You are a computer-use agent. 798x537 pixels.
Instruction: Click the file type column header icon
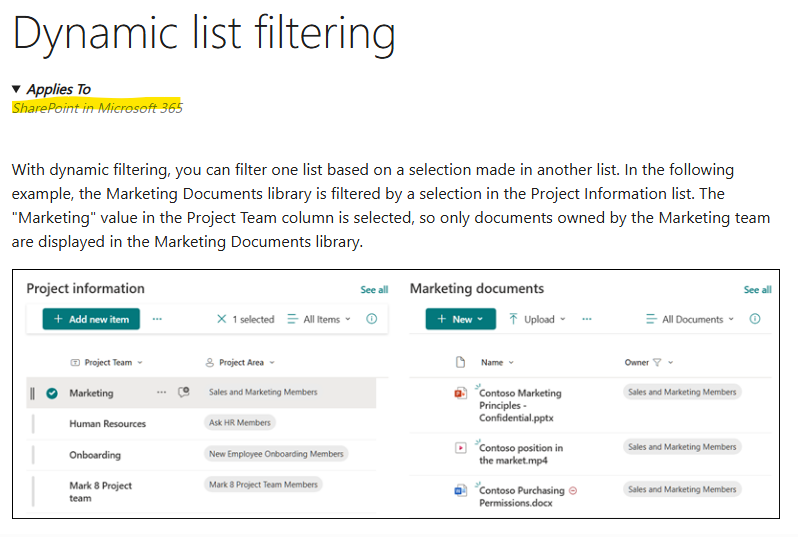point(461,362)
